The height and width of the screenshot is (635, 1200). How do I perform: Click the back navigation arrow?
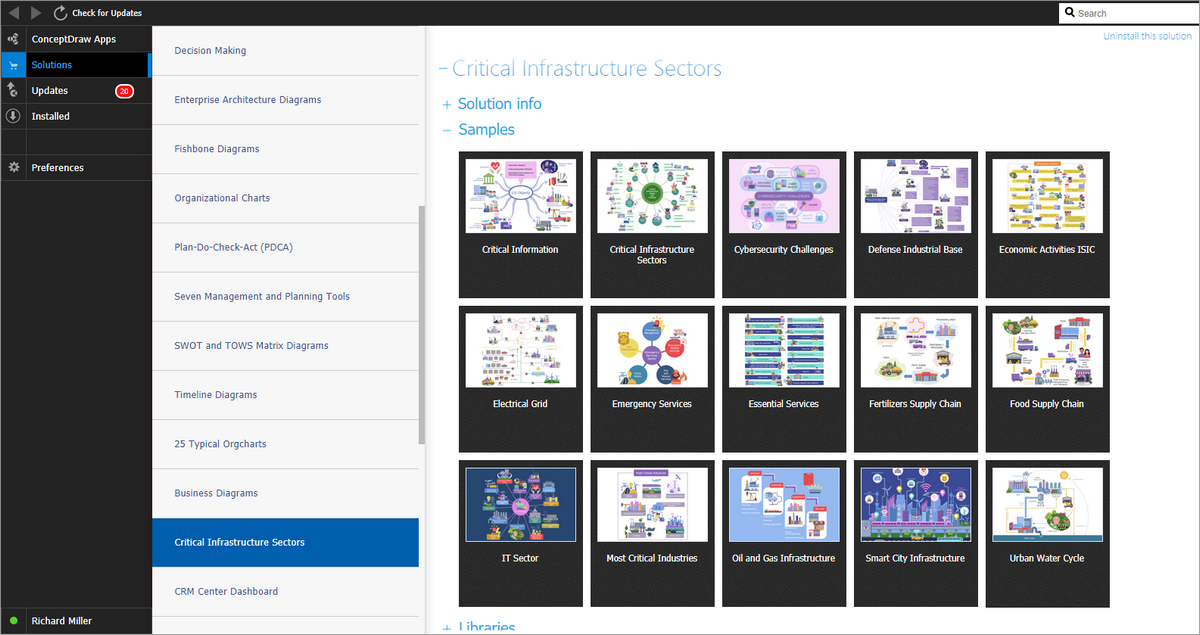point(13,13)
